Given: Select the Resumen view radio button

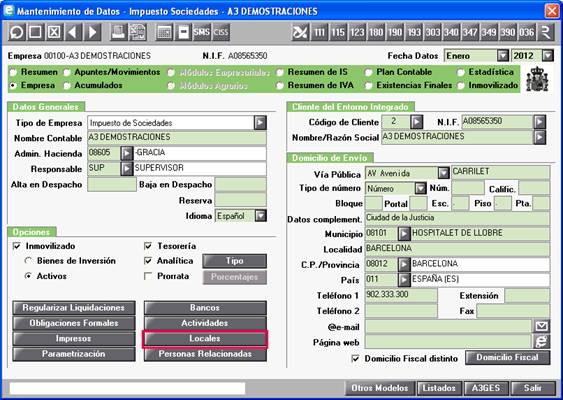Looking at the screenshot, I should [14, 72].
